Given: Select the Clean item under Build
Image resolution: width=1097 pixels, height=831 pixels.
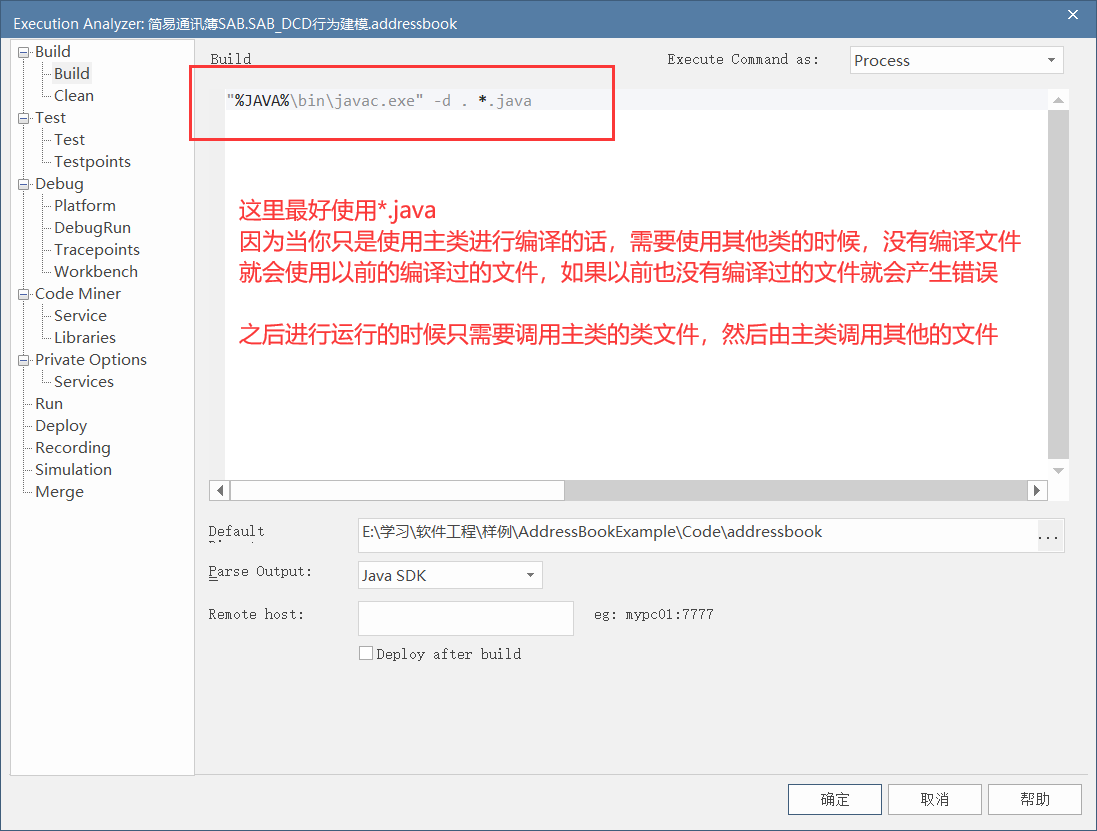Looking at the screenshot, I should (x=72, y=95).
